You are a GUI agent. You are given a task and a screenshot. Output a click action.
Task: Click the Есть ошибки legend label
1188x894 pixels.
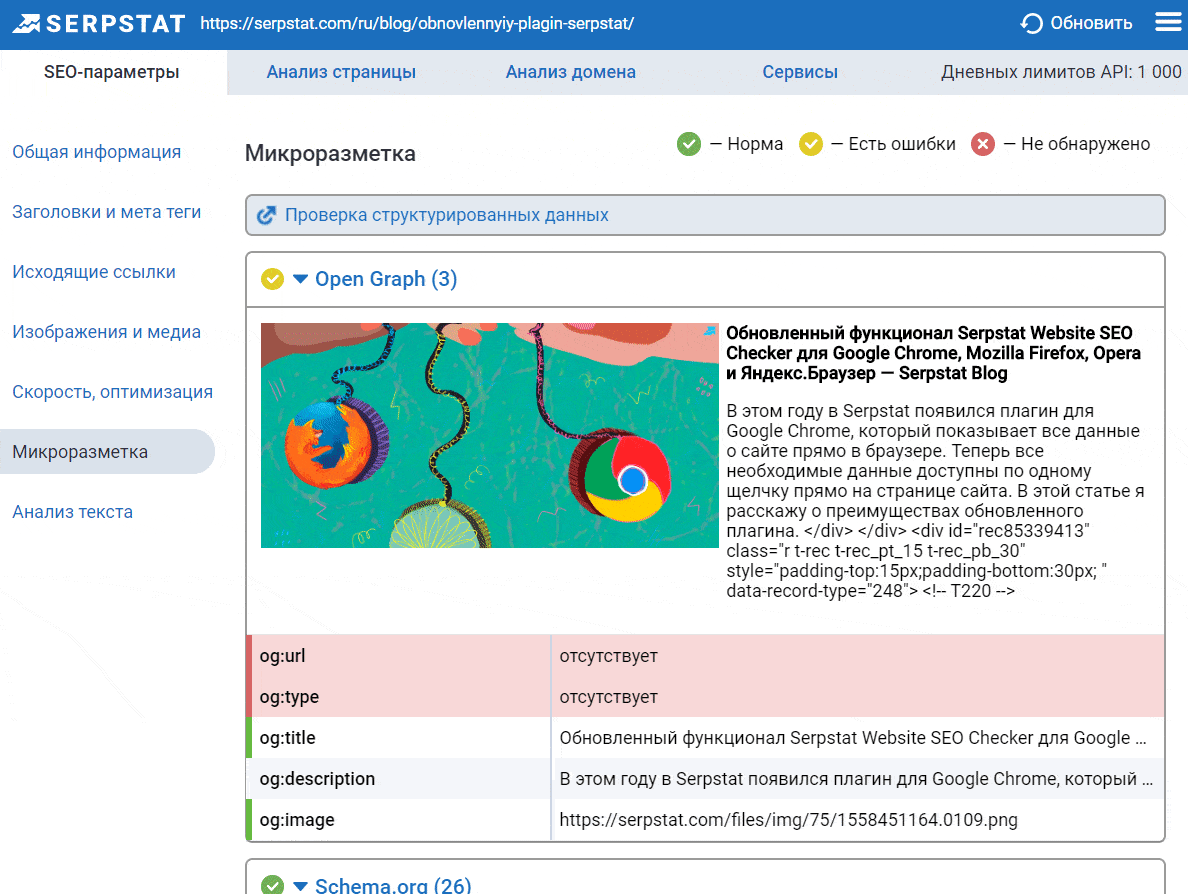pyautogui.click(x=902, y=144)
